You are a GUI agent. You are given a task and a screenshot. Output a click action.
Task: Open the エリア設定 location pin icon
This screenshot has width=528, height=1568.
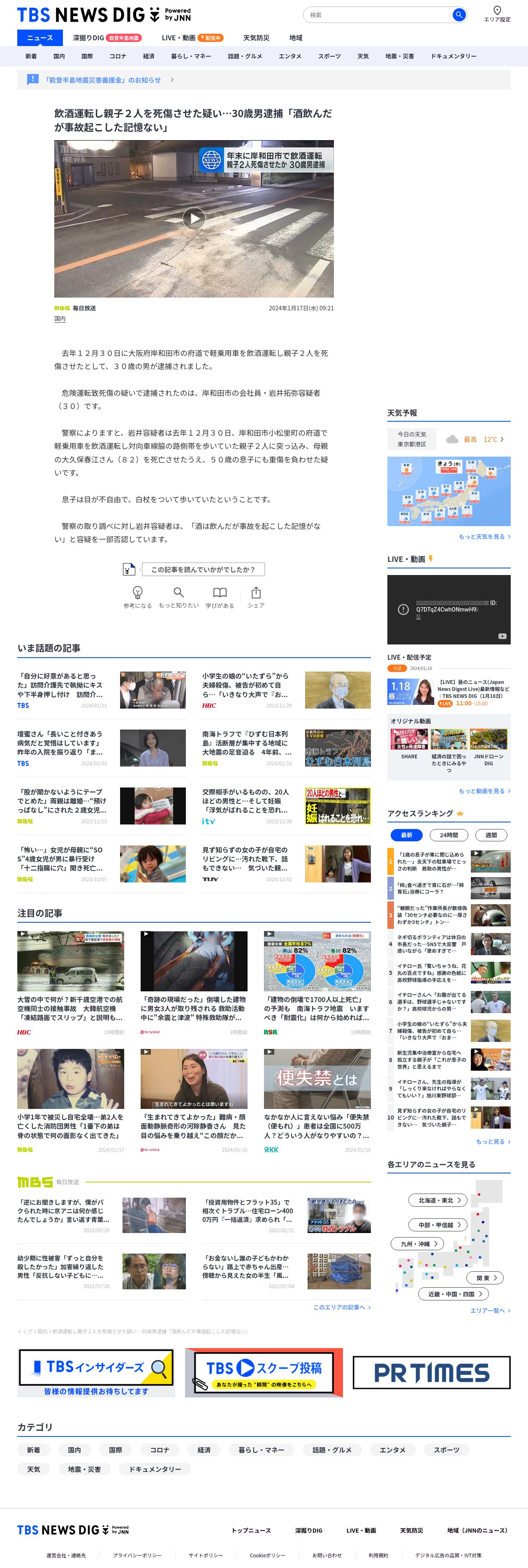[497, 10]
